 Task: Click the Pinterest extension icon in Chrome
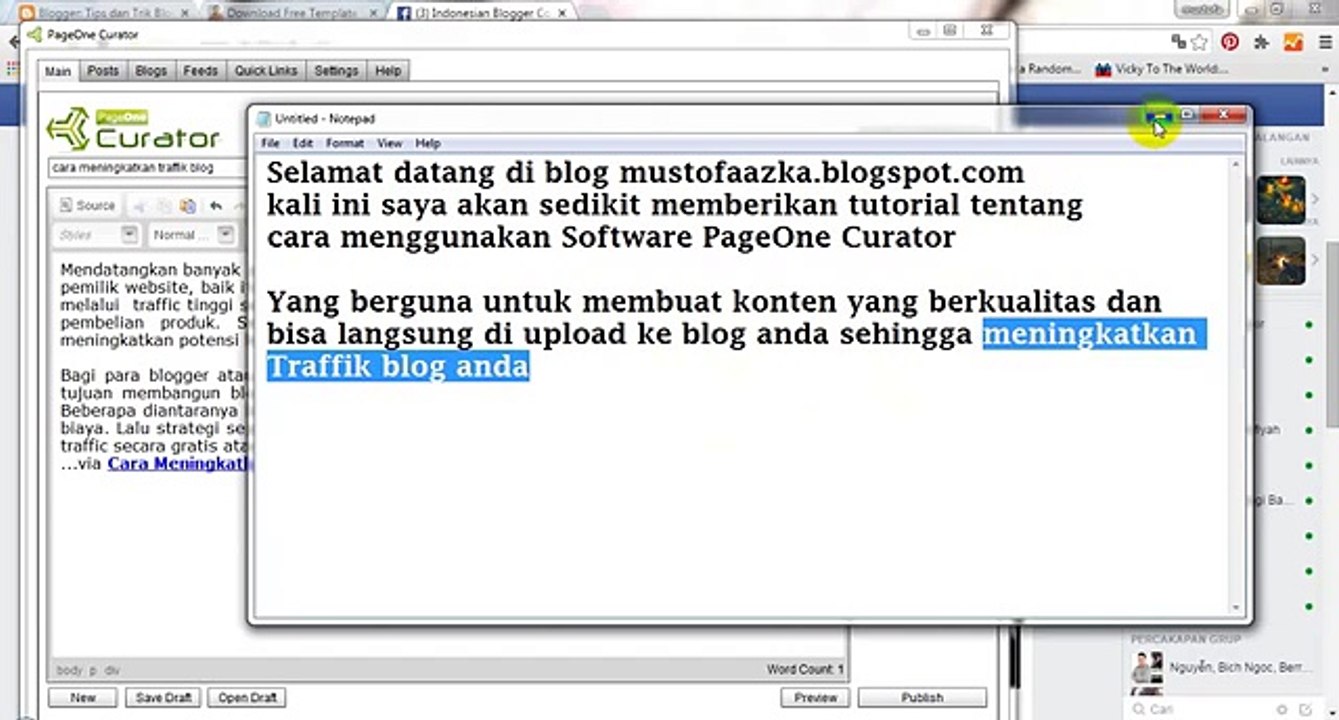point(1229,42)
